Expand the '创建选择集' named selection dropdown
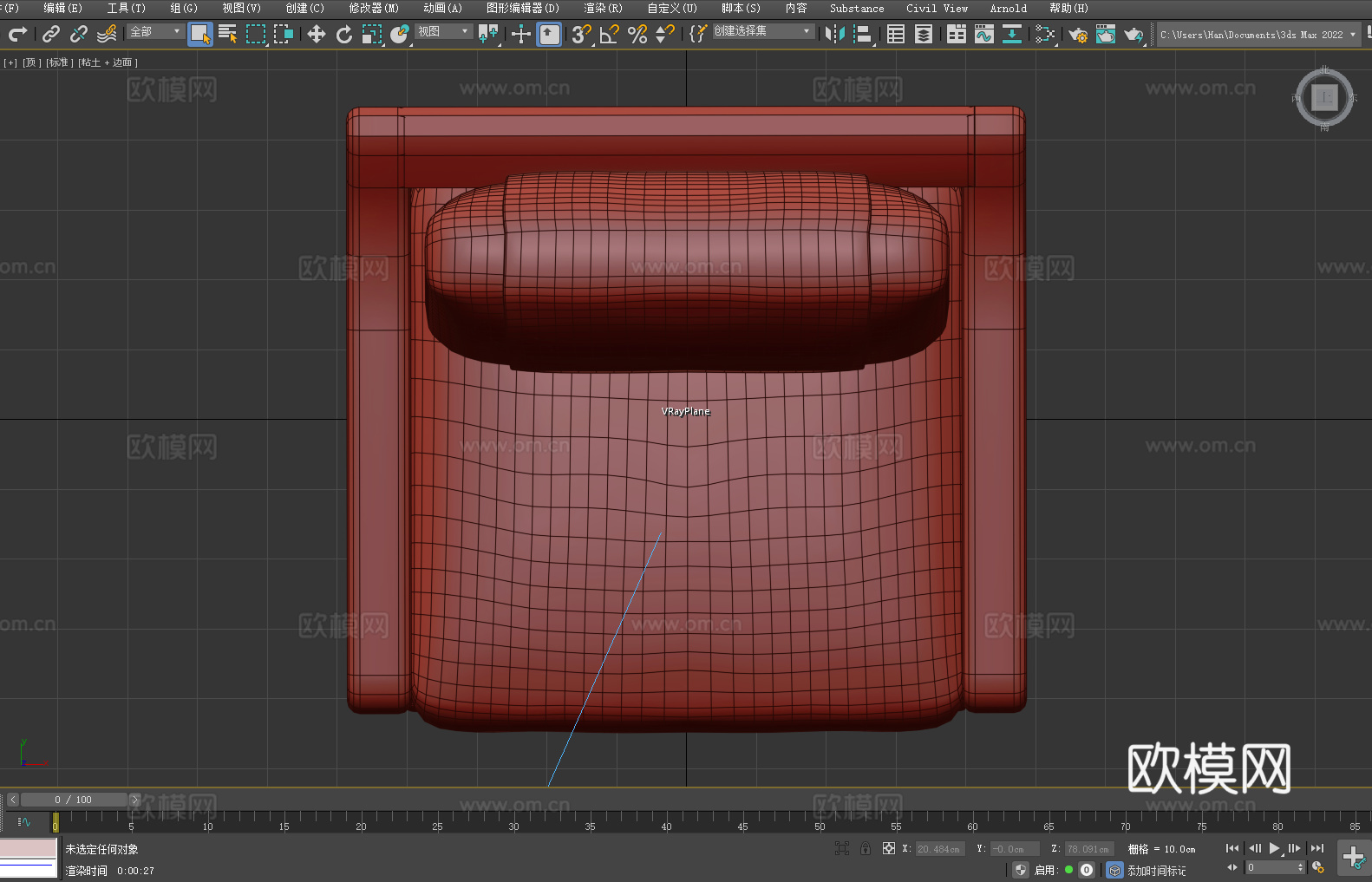Image resolution: width=1372 pixels, height=882 pixels. pos(763,31)
